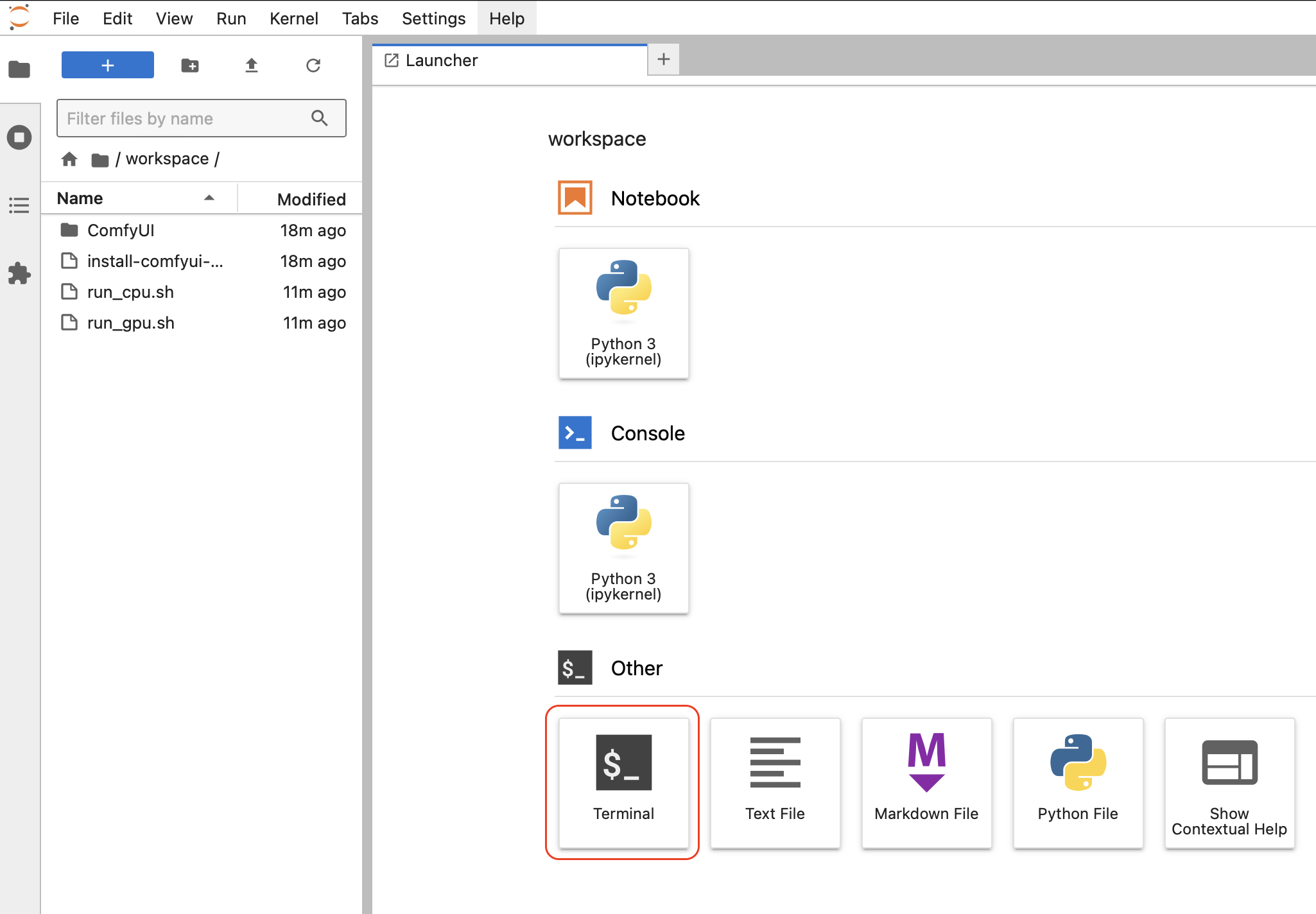Create a new Markdown File
This screenshot has width=1316, height=914.
coord(926,782)
